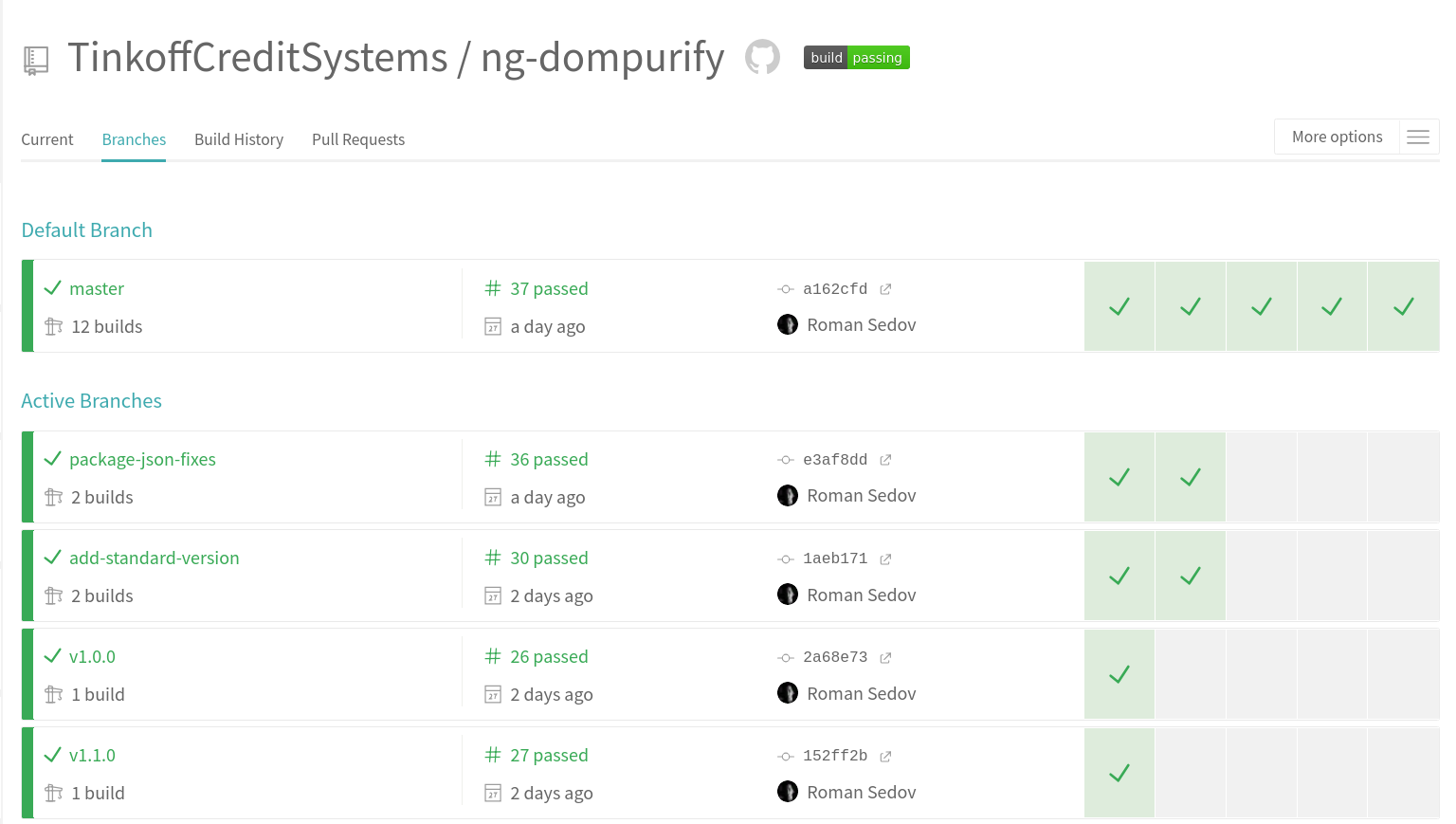Viewport: 1456px width, 824px height.
Task: Open commit e3af8dd
Action: (835, 460)
